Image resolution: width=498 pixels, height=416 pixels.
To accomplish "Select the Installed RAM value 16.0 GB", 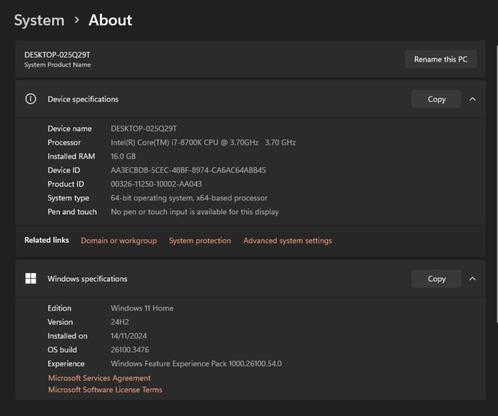I will pos(123,156).
